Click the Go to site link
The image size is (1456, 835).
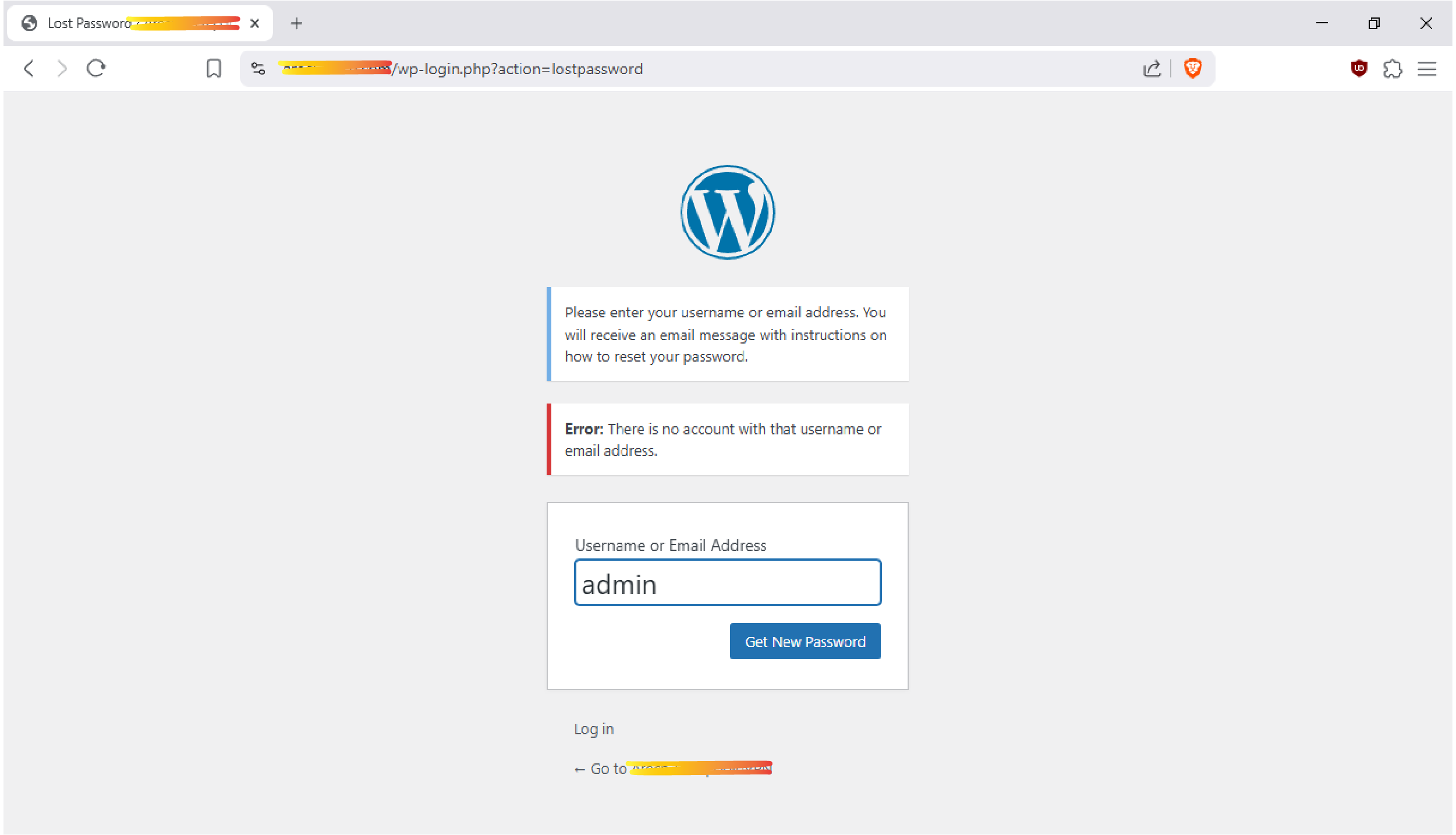pyautogui.click(x=673, y=769)
